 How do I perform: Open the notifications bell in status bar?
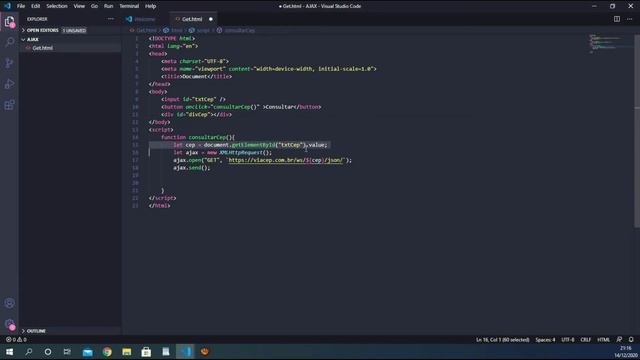[631, 340]
